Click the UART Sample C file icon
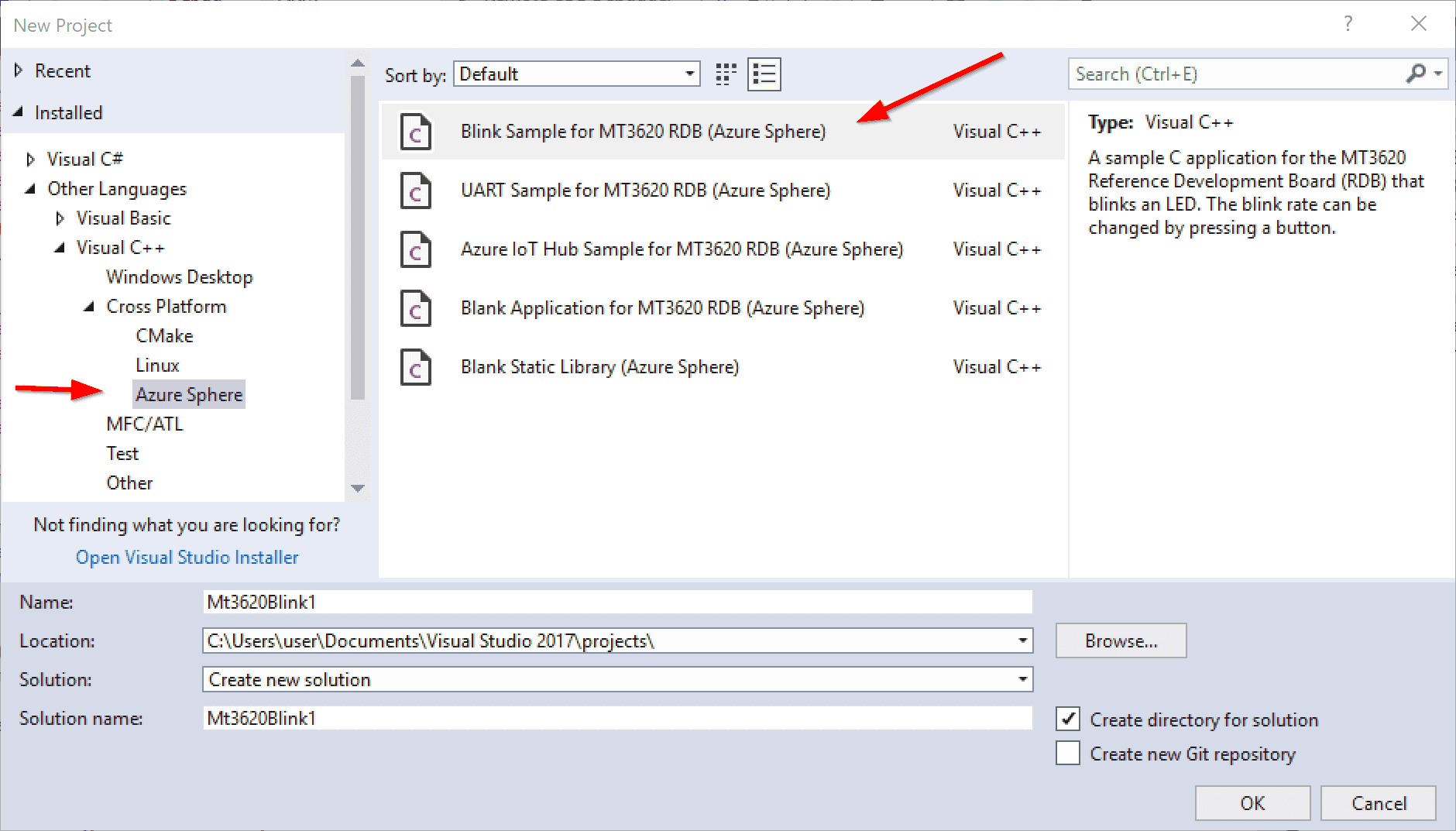 click(x=415, y=191)
